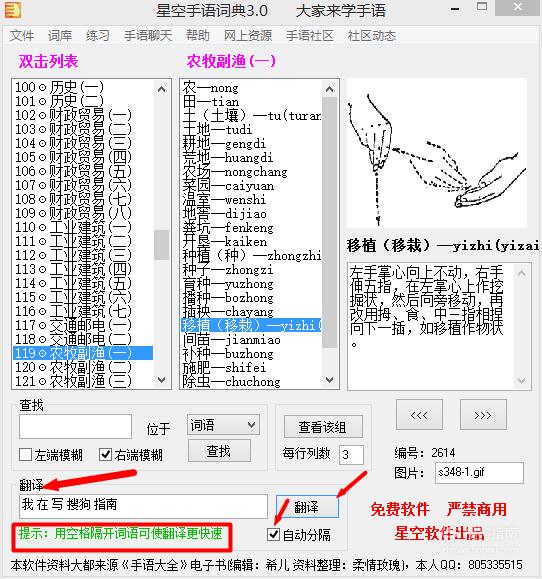This screenshot has width=542, height=579.
Task: Expand the 词语 dropdown
Action: point(223,425)
